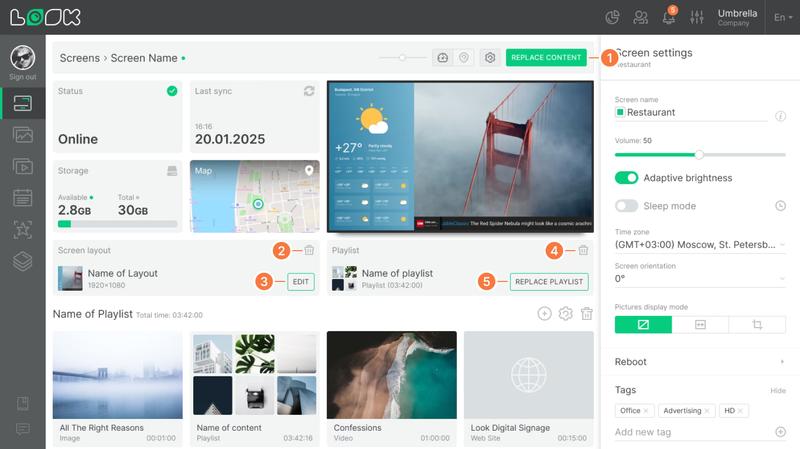Open the Sleep mode clock schedule icon
Screen dimensions: 800x449
point(780,206)
